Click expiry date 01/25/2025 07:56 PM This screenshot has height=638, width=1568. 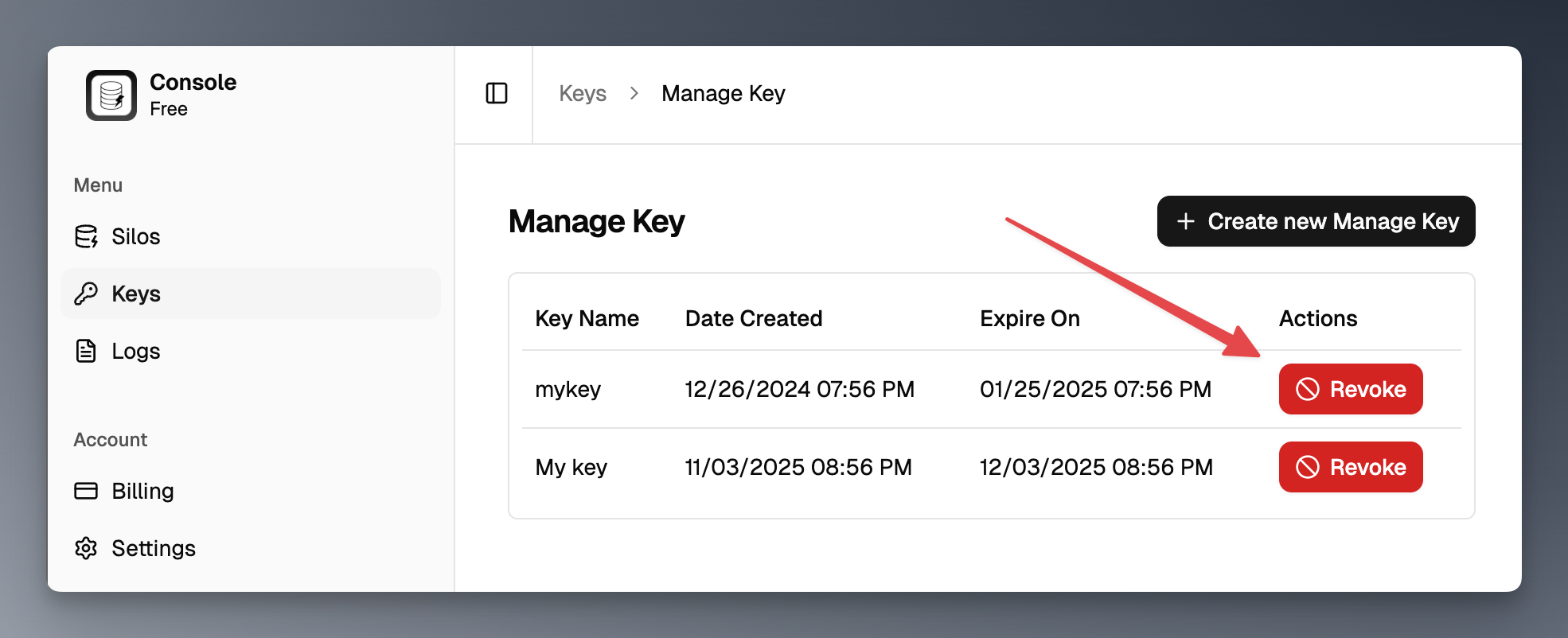tap(1096, 389)
